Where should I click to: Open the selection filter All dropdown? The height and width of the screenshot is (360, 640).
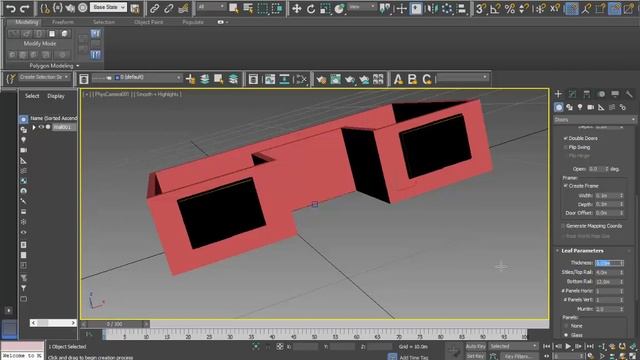click(x=211, y=7)
